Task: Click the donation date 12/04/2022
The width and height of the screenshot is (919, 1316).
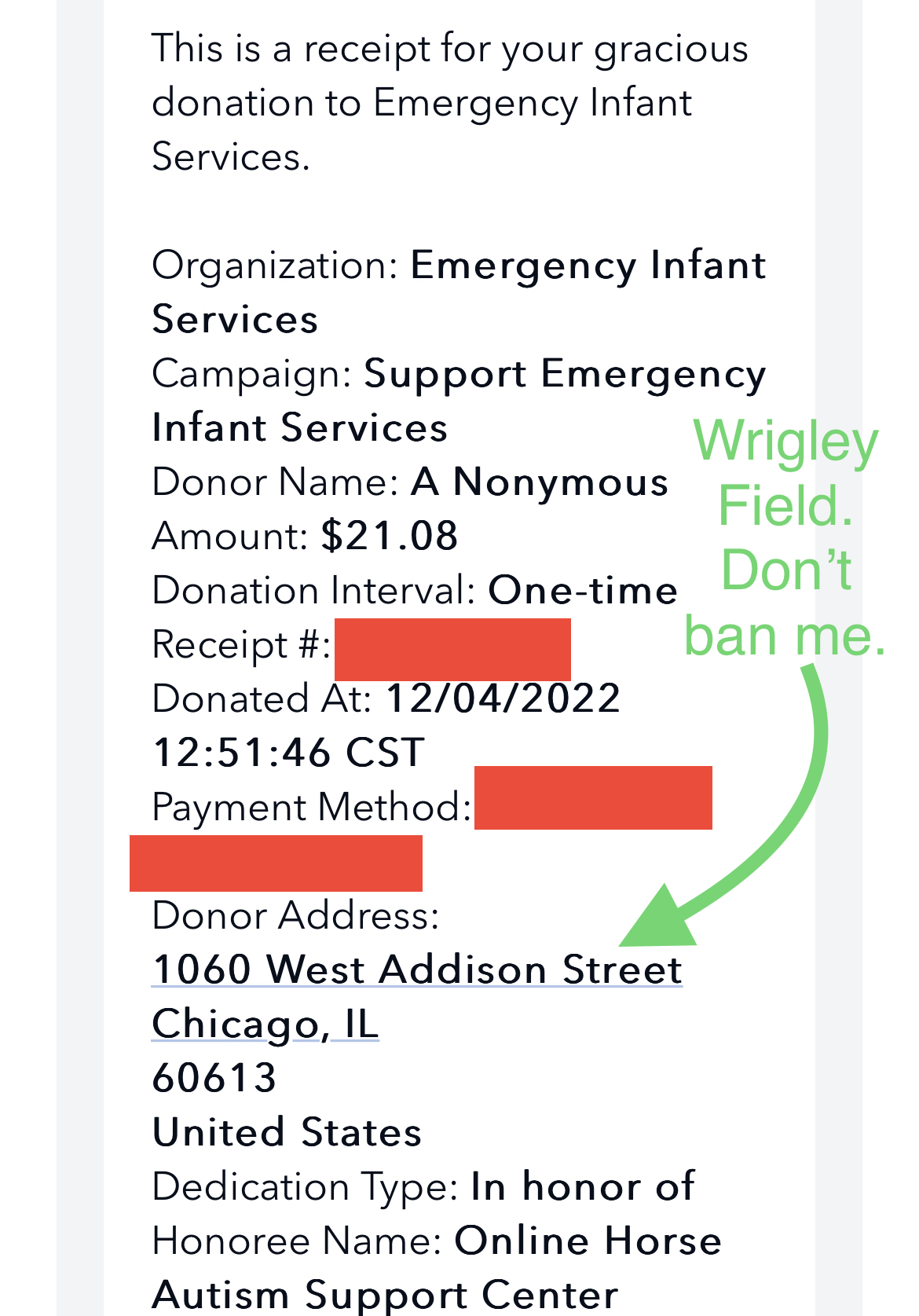Action: pyautogui.click(x=503, y=698)
